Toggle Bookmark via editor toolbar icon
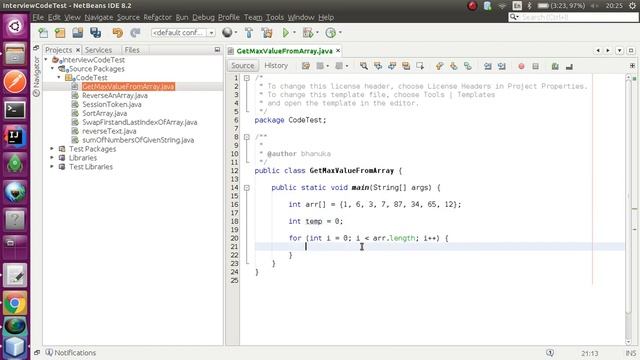640x360 pixels. tap(468, 66)
